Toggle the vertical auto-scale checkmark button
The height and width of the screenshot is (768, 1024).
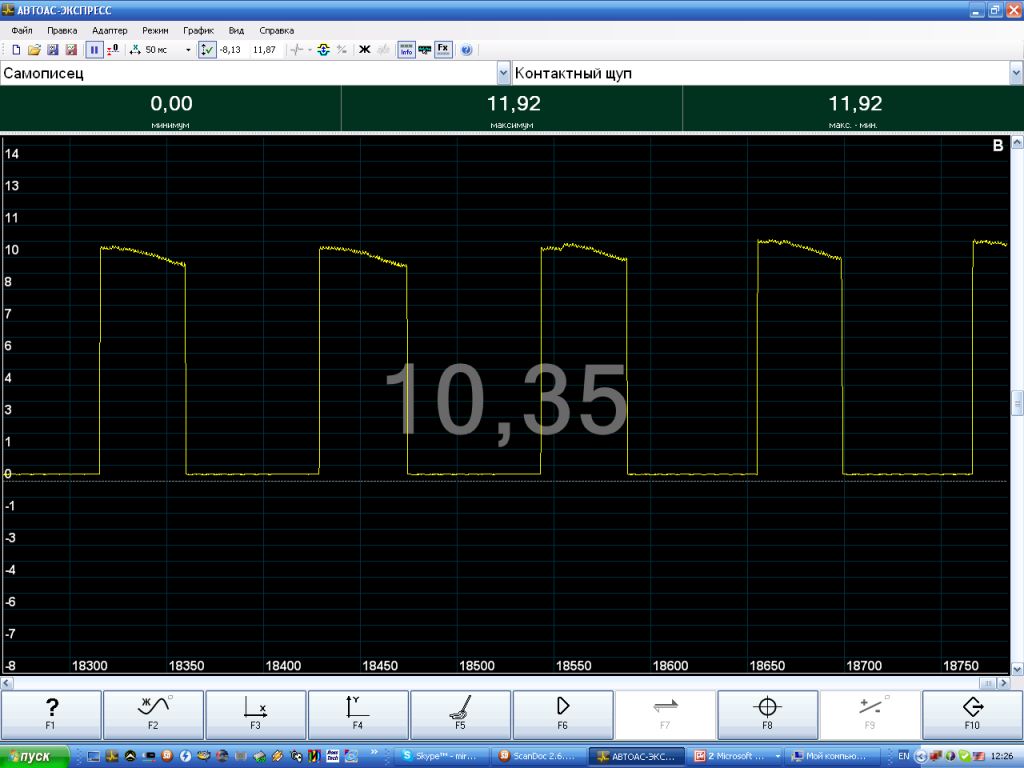click(x=207, y=50)
